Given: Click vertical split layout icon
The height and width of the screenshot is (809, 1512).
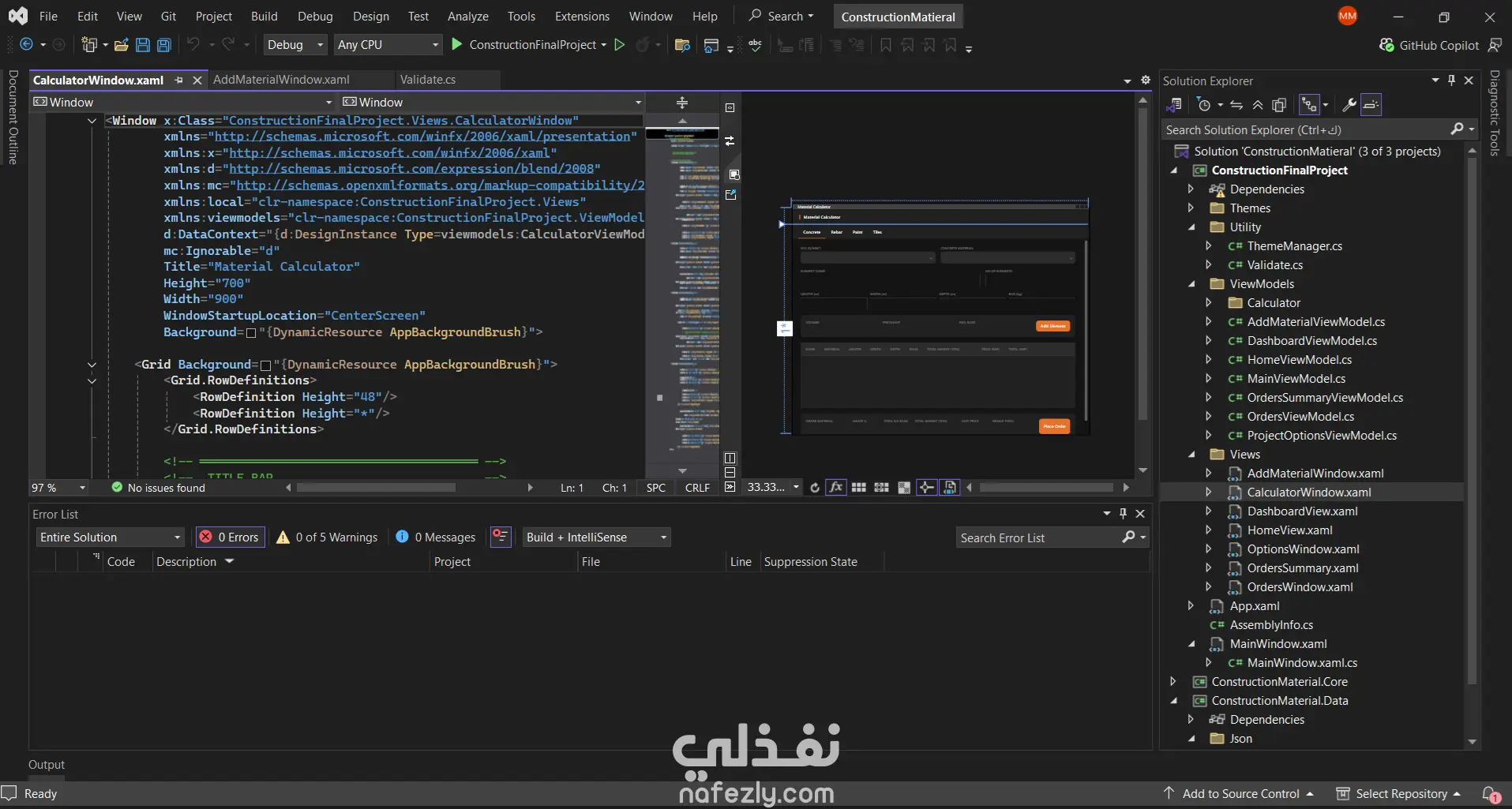Looking at the screenshot, I should click(x=730, y=458).
